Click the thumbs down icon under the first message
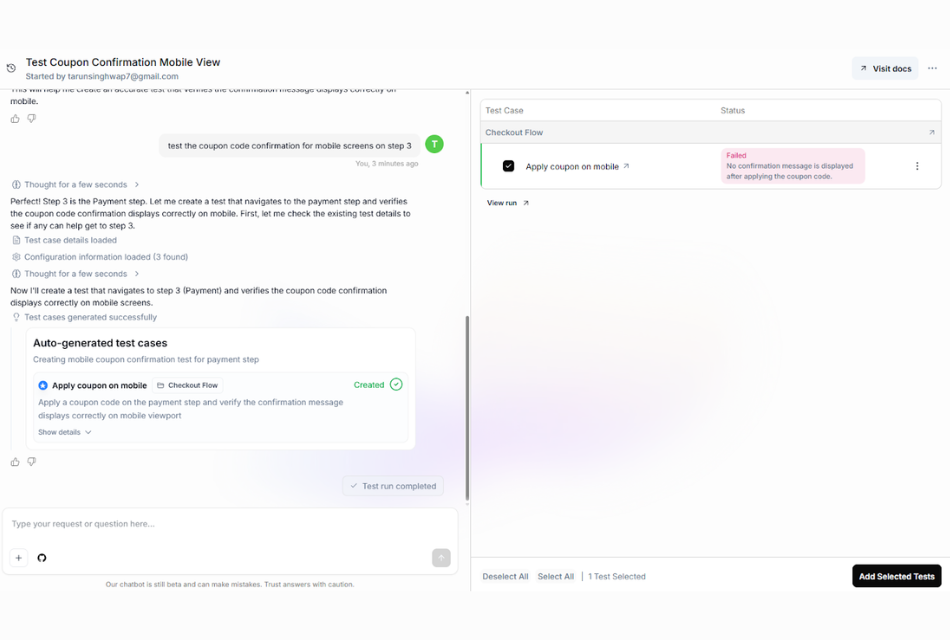This screenshot has width=950, height=640. pyautogui.click(x=32, y=119)
